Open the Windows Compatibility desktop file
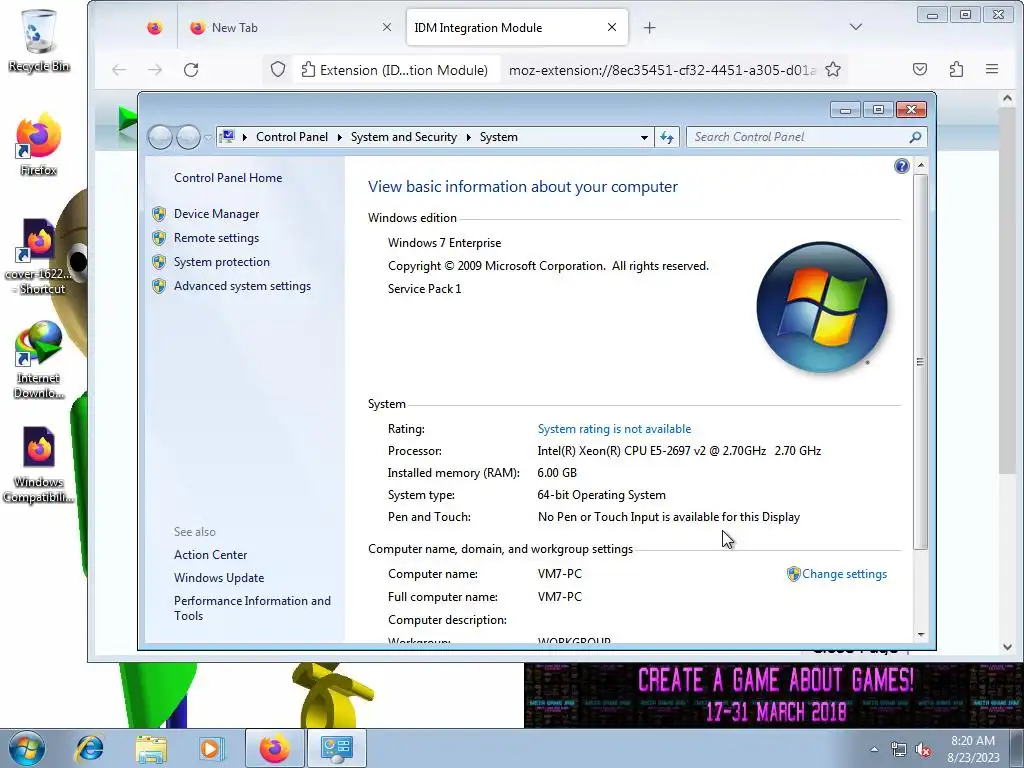Image resolution: width=1024 pixels, height=768 pixels. pyautogui.click(x=39, y=464)
